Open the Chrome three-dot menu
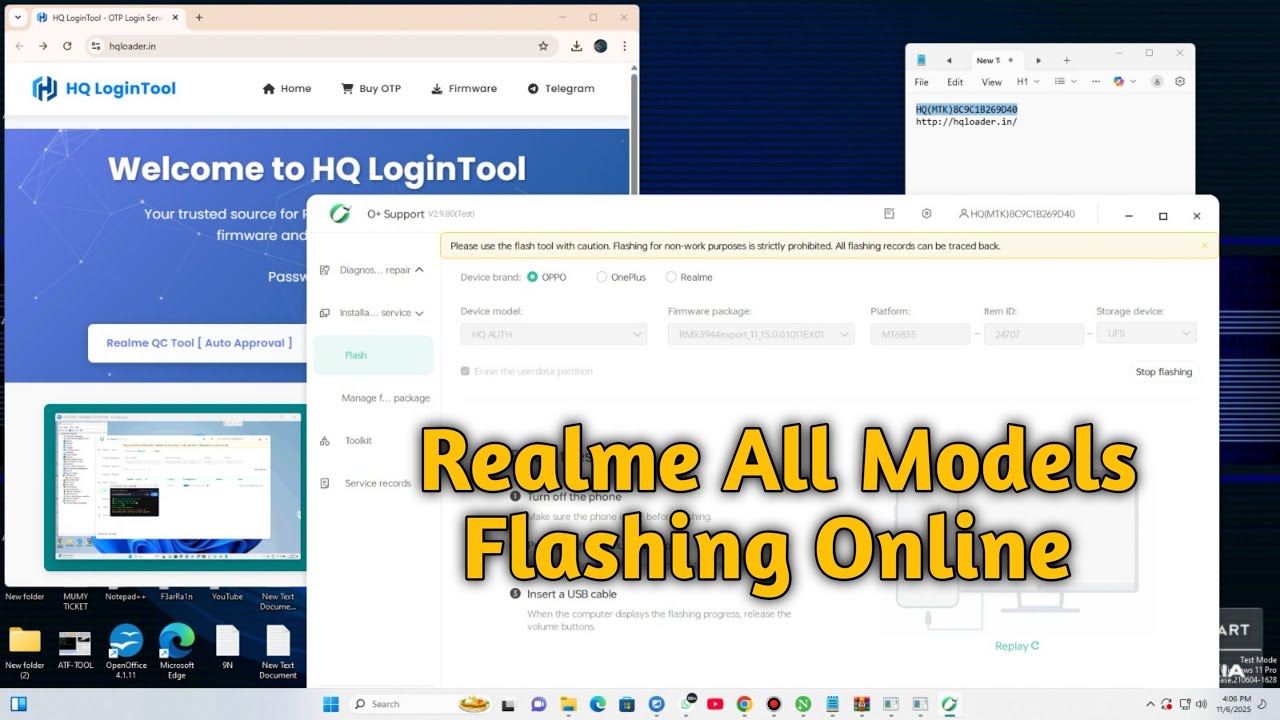This screenshot has height=720, width=1280. click(625, 46)
